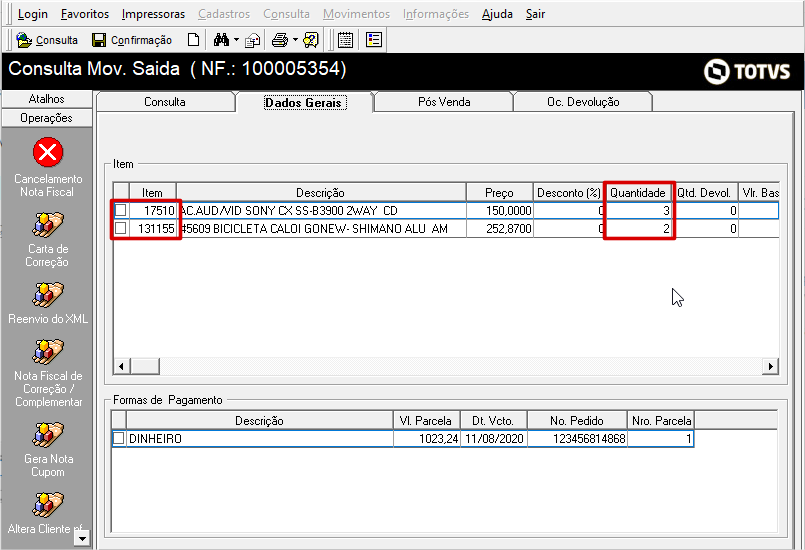Click the binoculars search icon

(x=221, y=40)
